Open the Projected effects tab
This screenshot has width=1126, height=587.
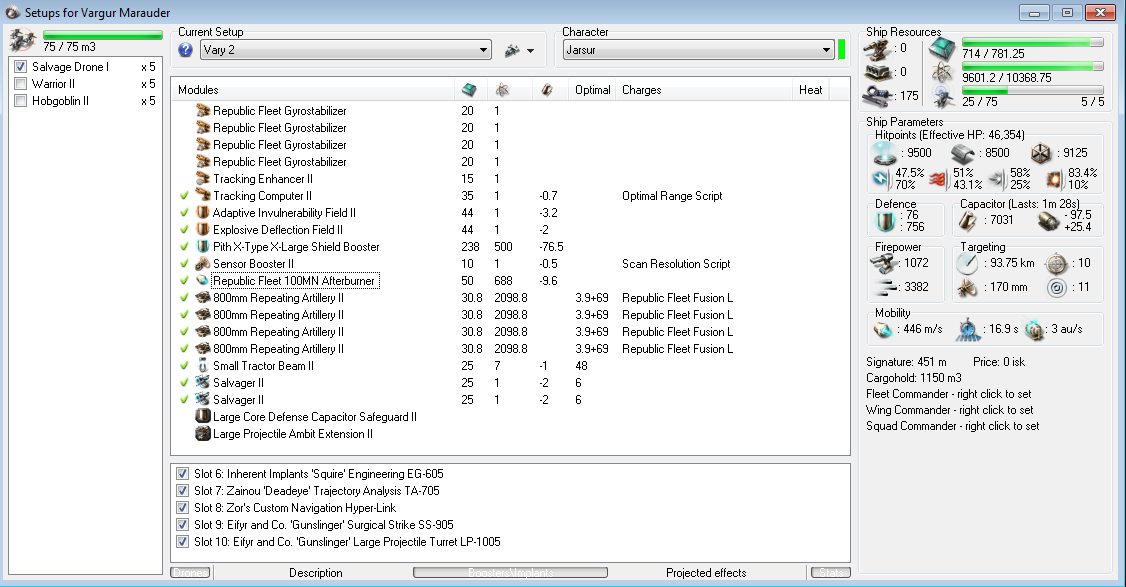(x=706, y=573)
